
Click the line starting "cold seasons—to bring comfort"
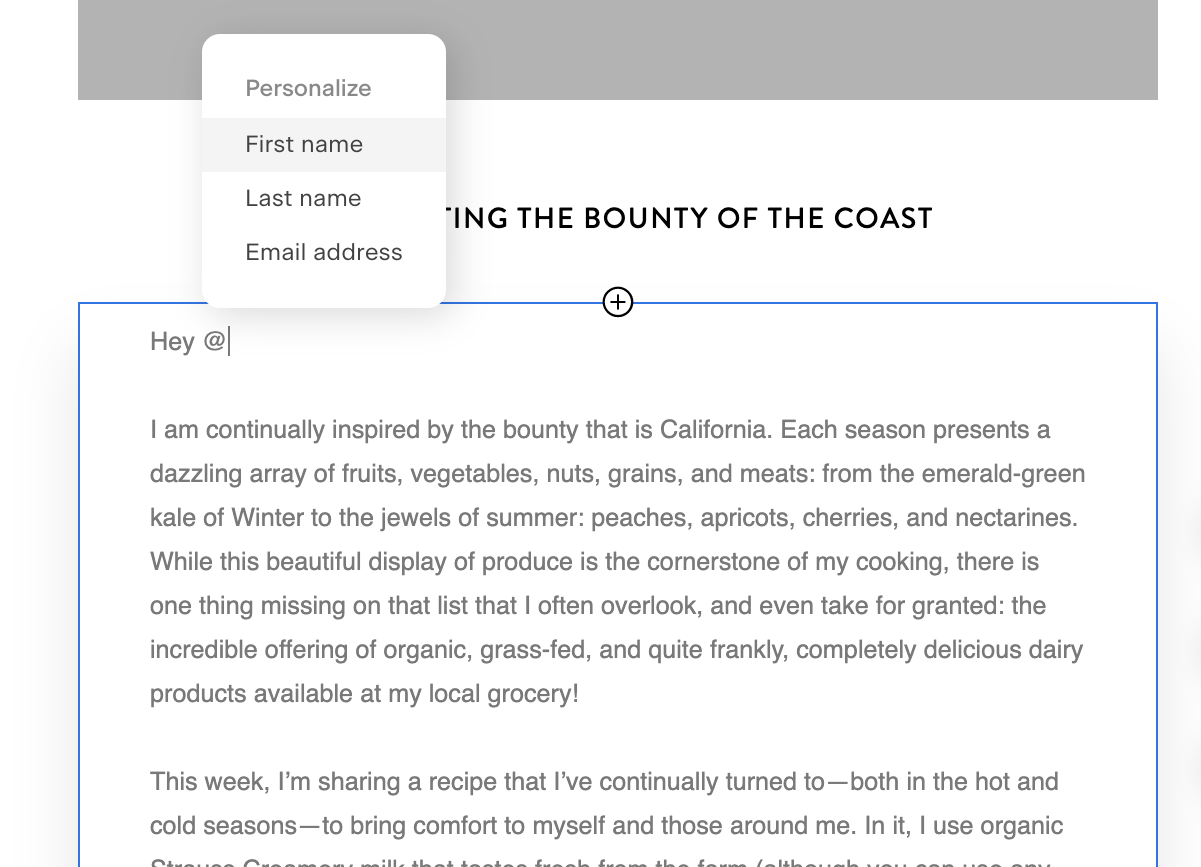click(x=606, y=826)
